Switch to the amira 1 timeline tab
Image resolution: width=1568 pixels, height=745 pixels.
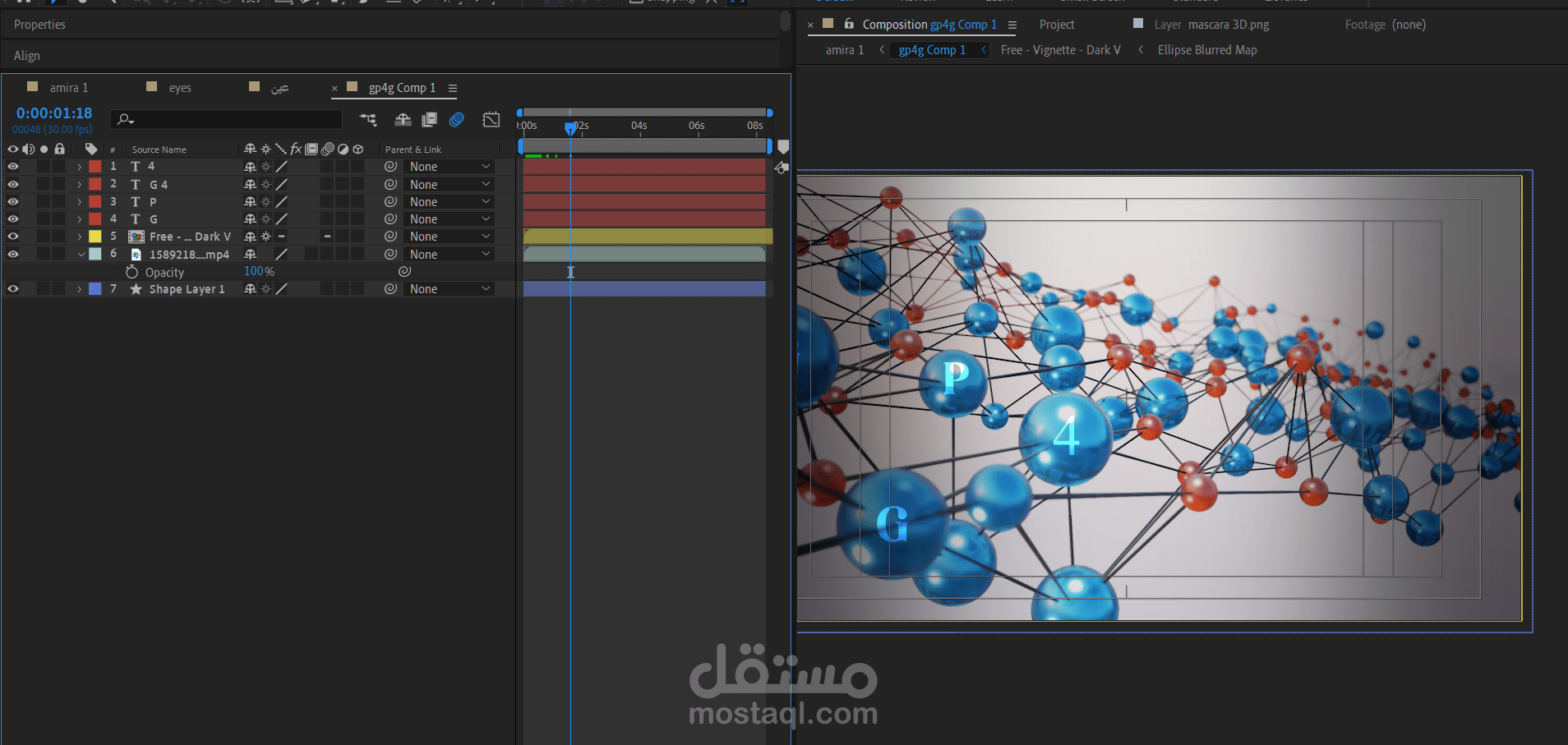[x=68, y=88]
